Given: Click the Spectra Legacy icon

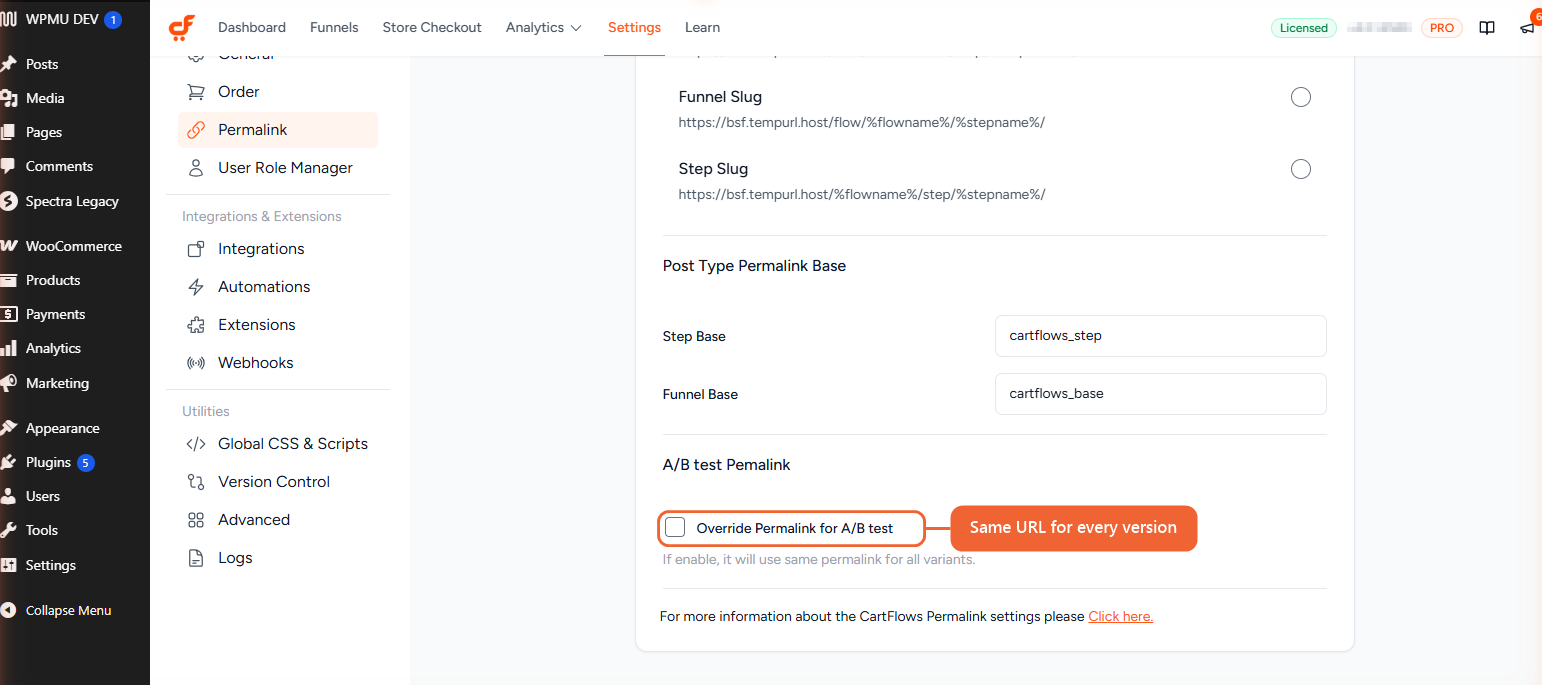Looking at the screenshot, I should [9, 201].
